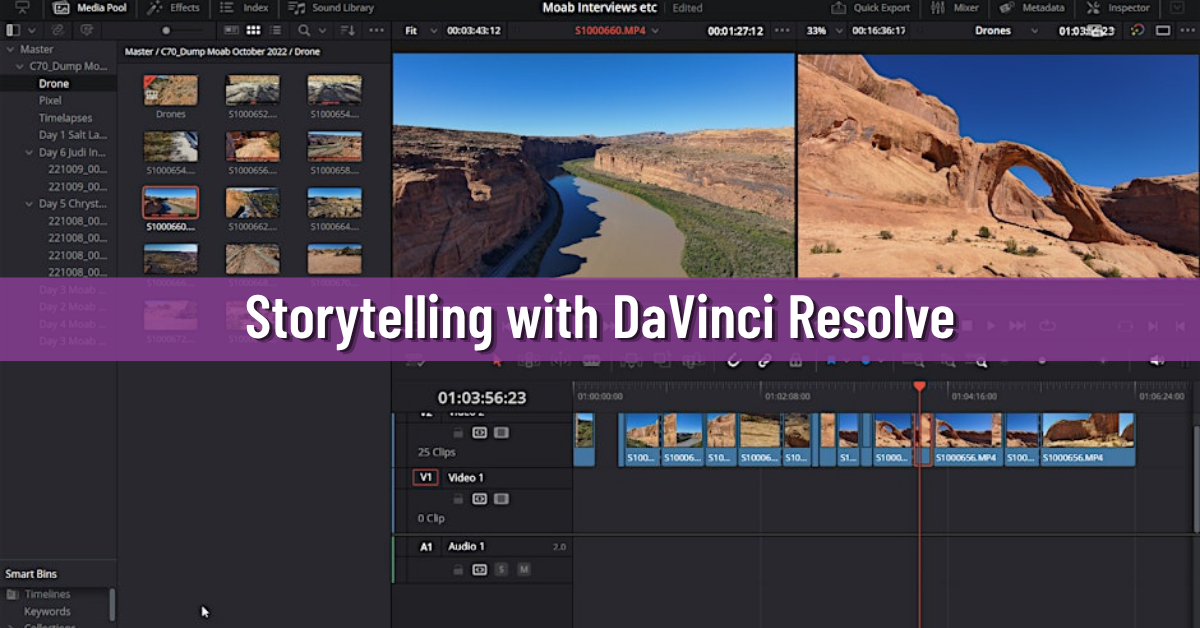Image resolution: width=1200 pixels, height=628 pixels.
Task: Open the Effects panel tab
Action: [174, 7]
